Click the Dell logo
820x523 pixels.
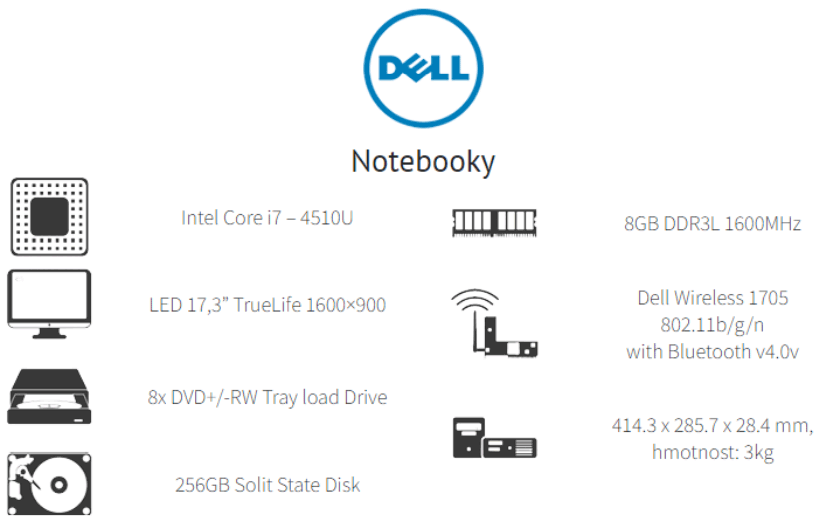click(x=423, y=69)
